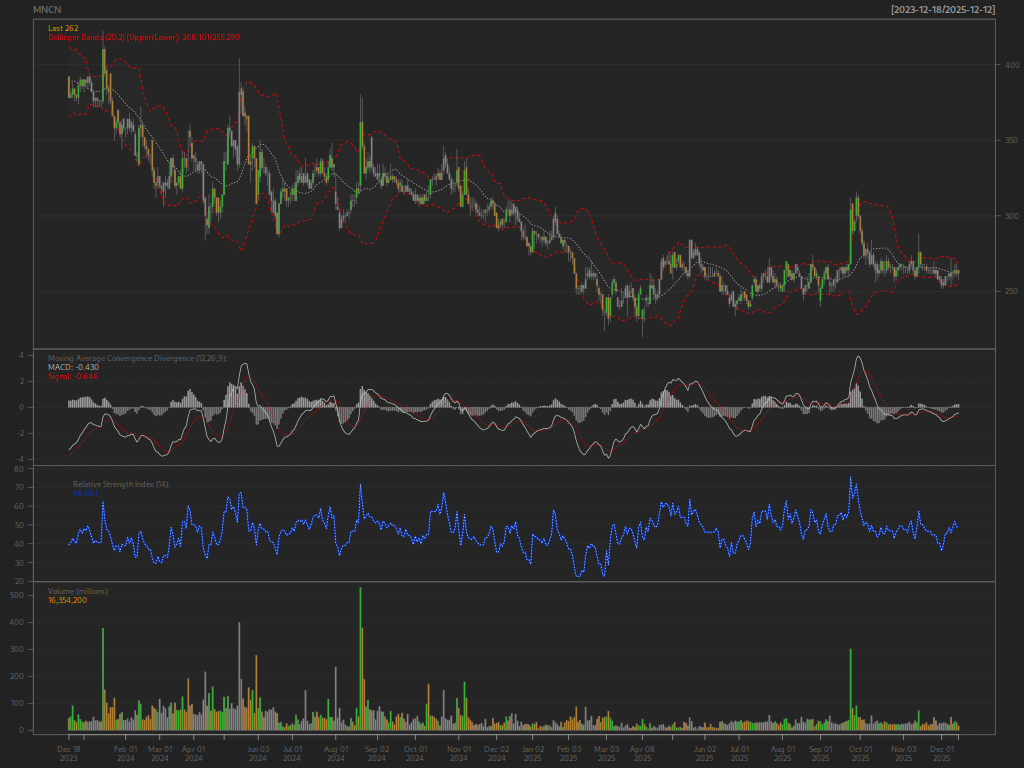Select the orange volume figure 16,354,200
1024x768 pixels.
click(x=67, y=600)
